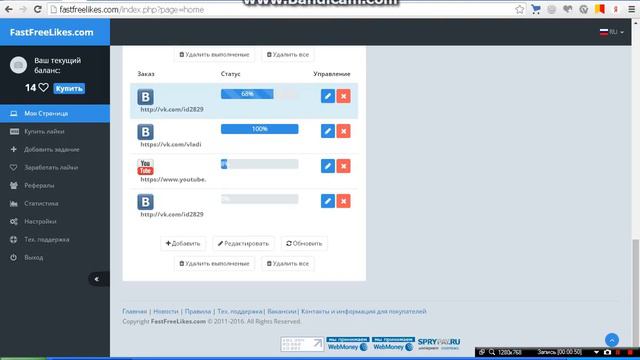640x360 pixels.
Task: Click the YouTube logo icon in the orders list
Action: click(x=145, y=167)
